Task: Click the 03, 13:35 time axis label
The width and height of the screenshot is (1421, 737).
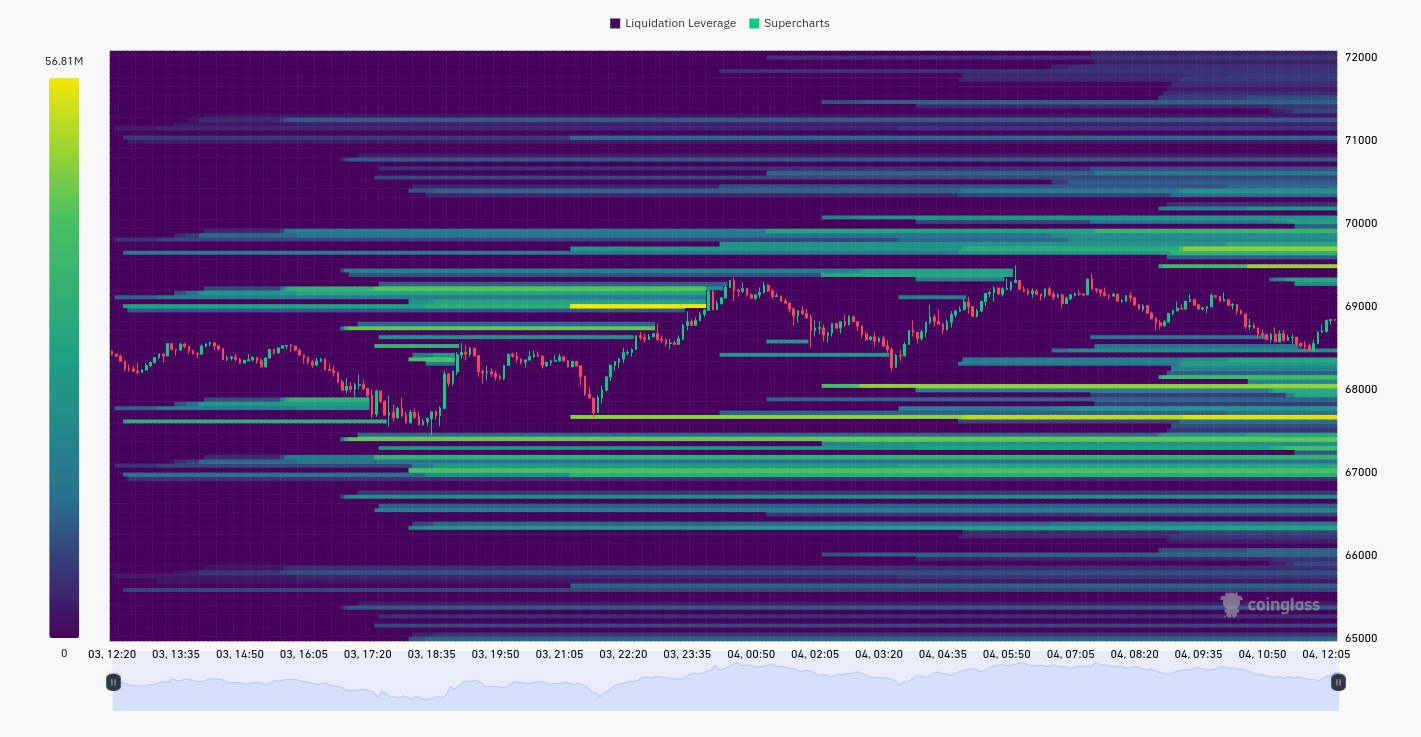Action: 176,654
